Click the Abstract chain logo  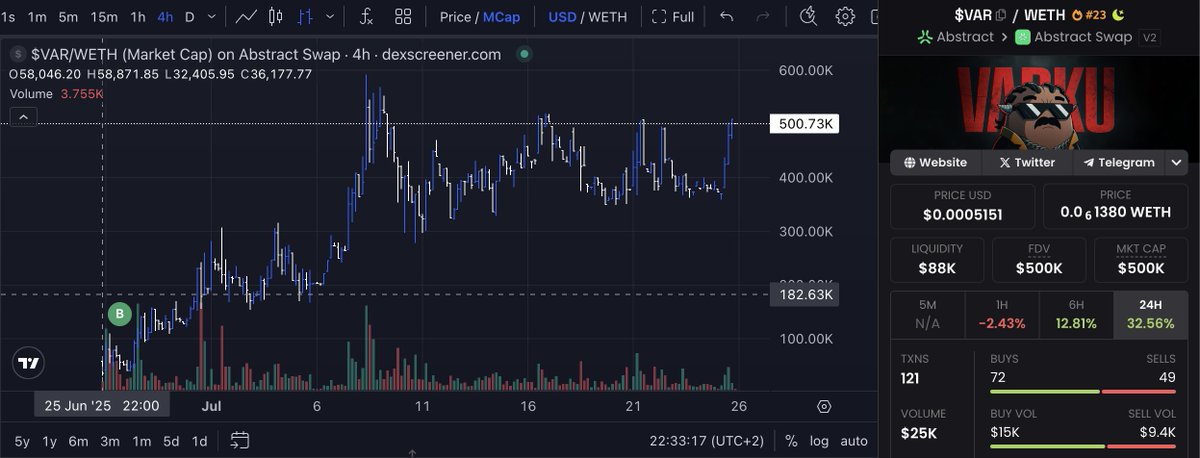[926, 37]
